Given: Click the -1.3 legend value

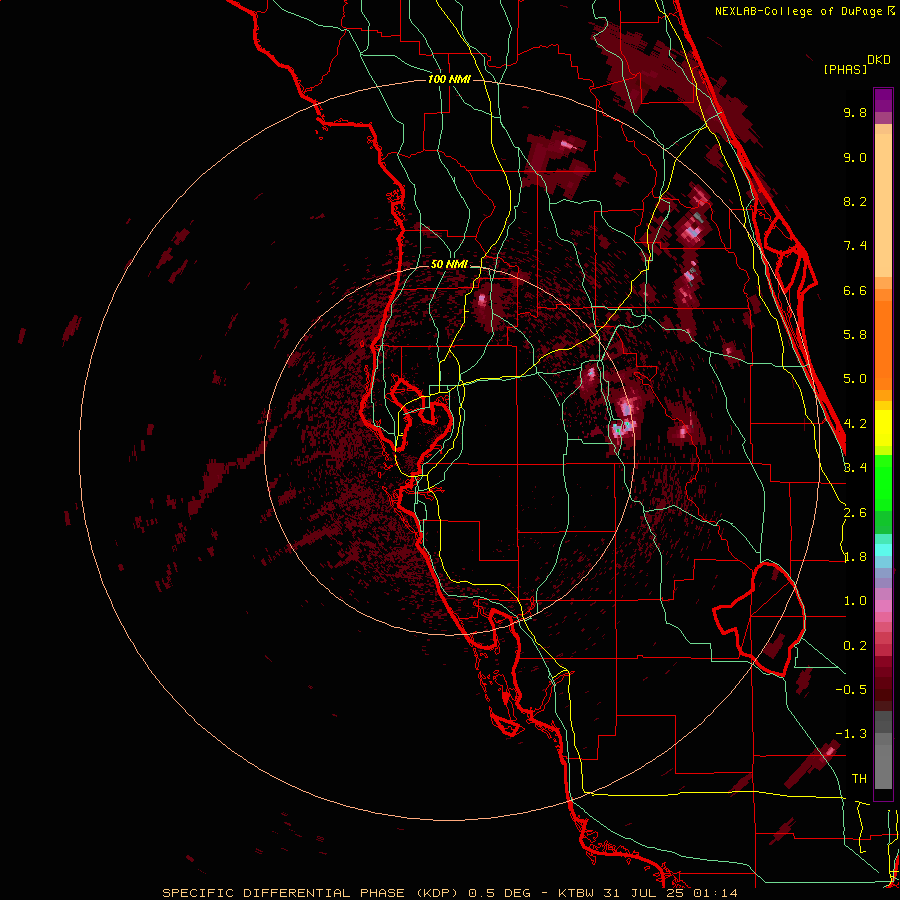Looking at the screenshot, I should [x=851, y=734].
